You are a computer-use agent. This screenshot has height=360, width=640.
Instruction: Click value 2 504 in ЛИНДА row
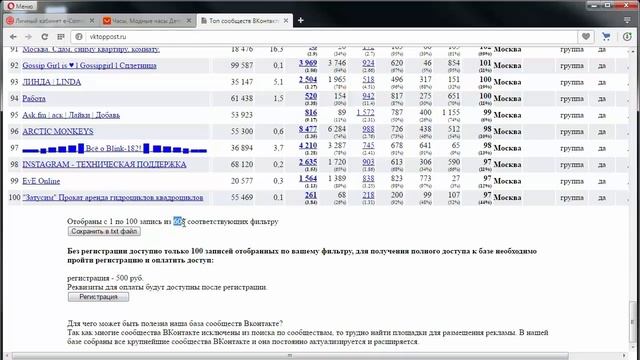click(x=308, y=80)
